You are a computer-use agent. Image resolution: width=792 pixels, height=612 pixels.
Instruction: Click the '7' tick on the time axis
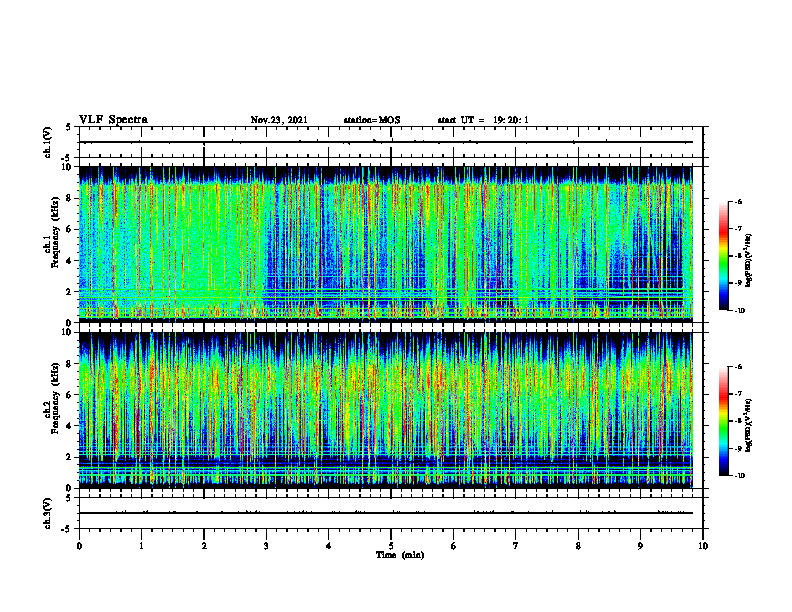(516, 546)
